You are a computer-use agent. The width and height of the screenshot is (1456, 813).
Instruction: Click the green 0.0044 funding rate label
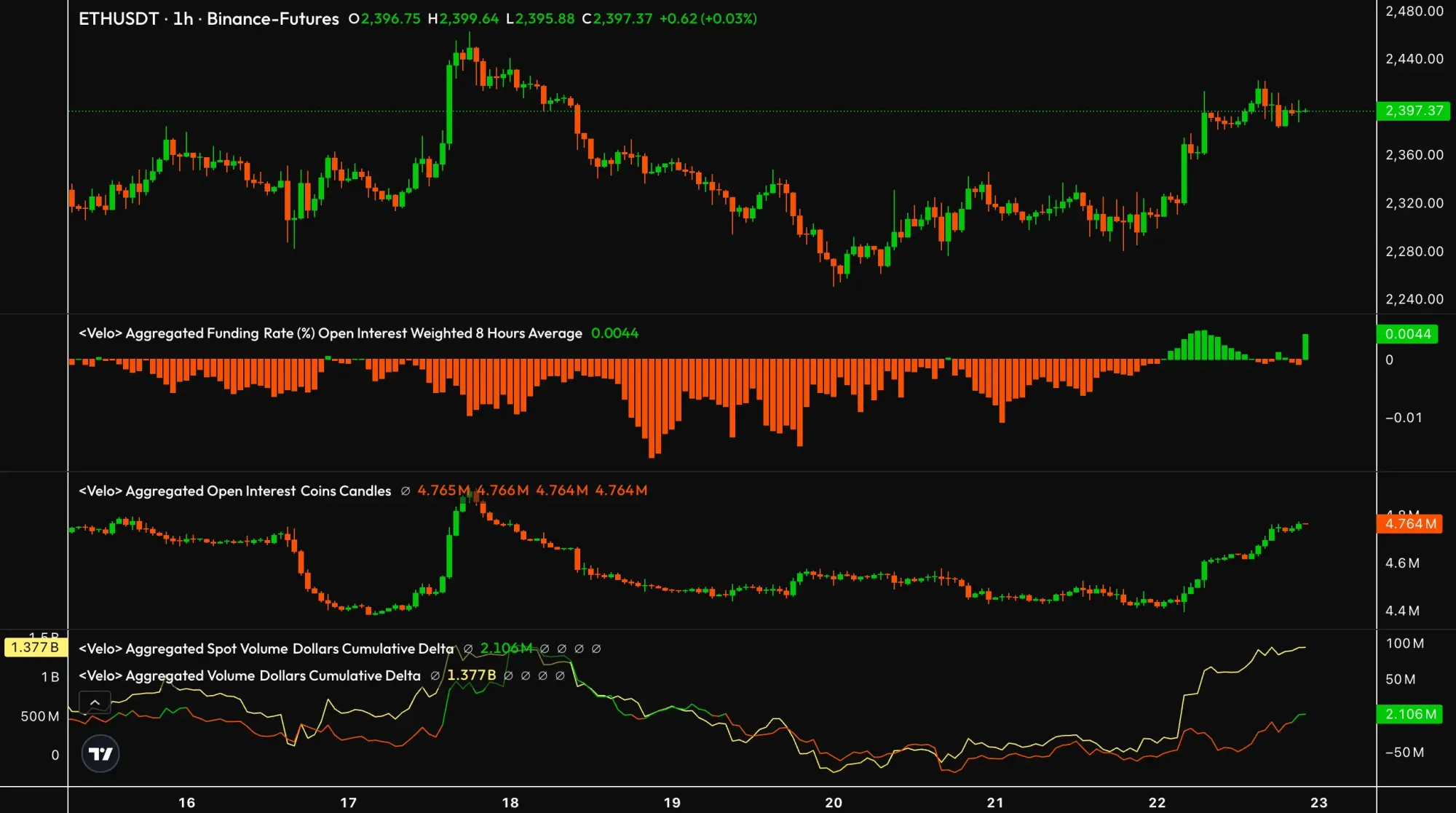click(1407, 334)
